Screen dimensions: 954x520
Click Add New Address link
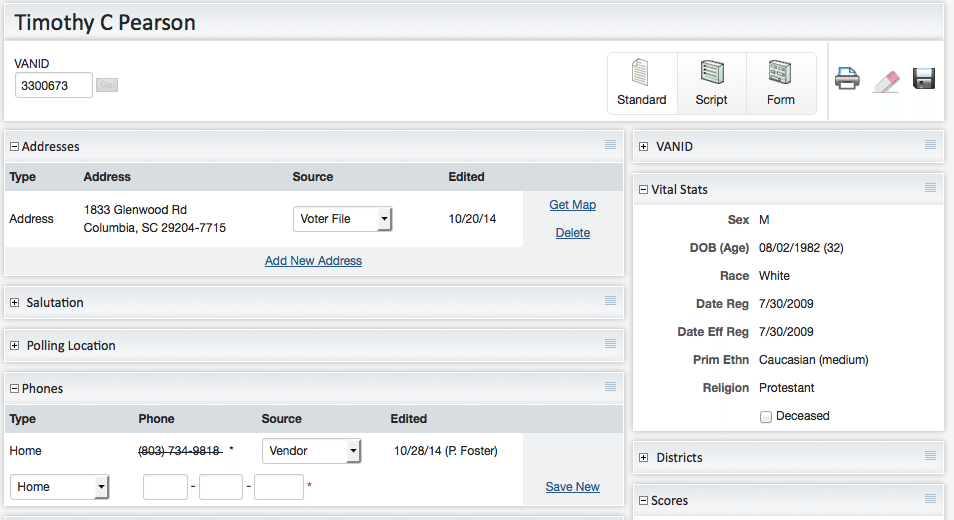[x=313, y=261]
